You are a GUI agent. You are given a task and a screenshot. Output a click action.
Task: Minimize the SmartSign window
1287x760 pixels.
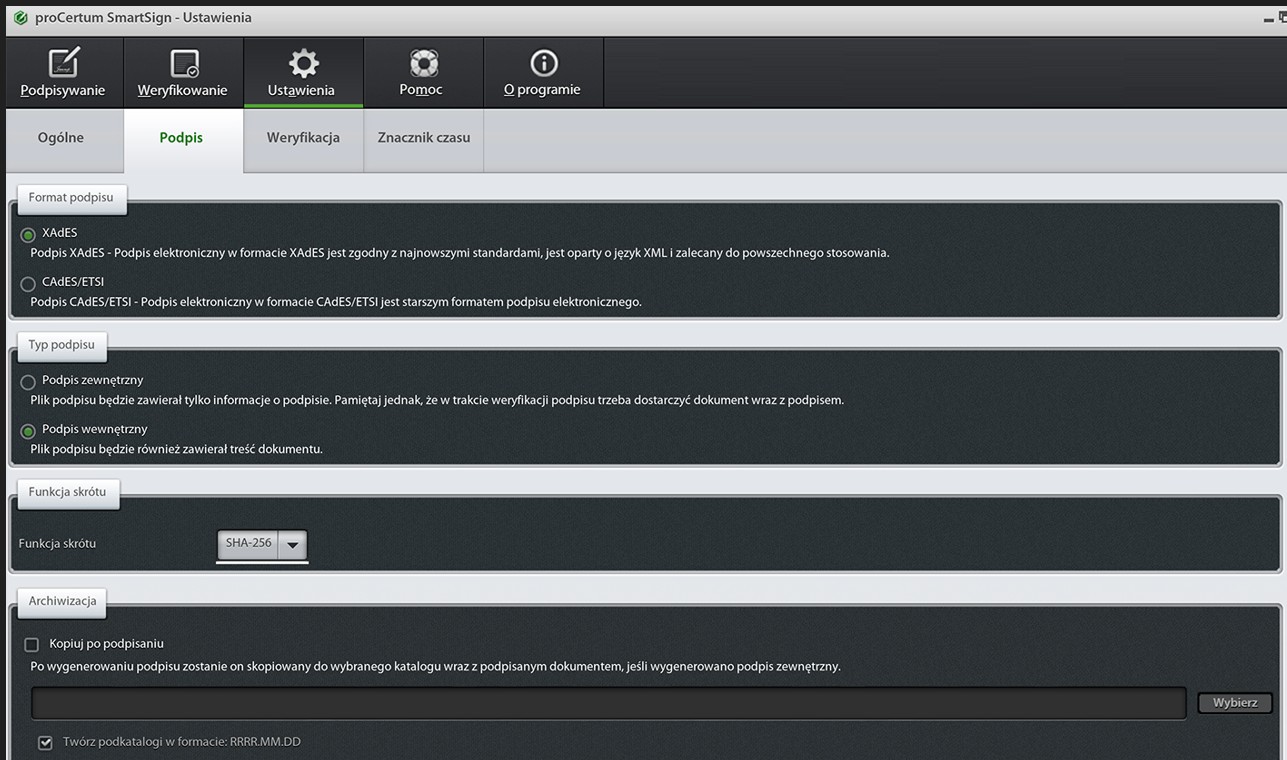(x=1269, y=19)
